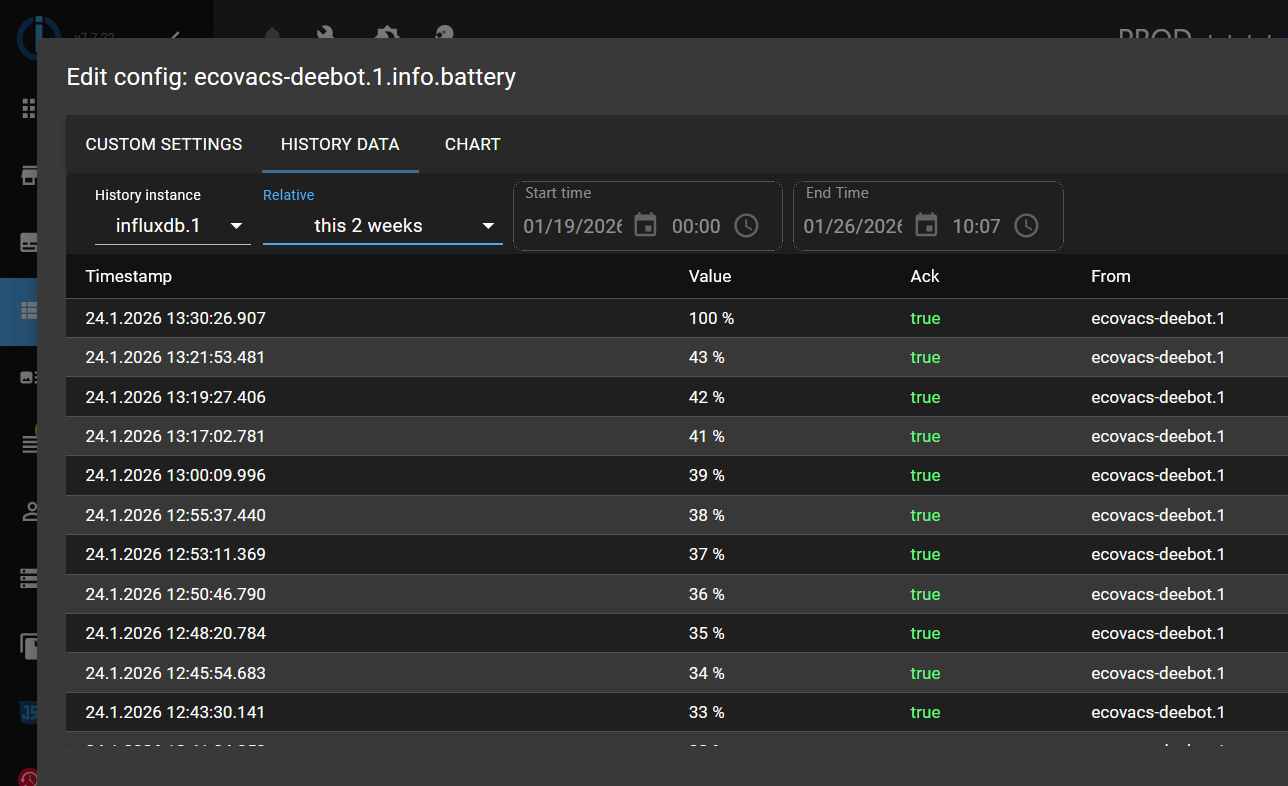
Task: Open the End Time calendar picker
Action: [926, 226]
